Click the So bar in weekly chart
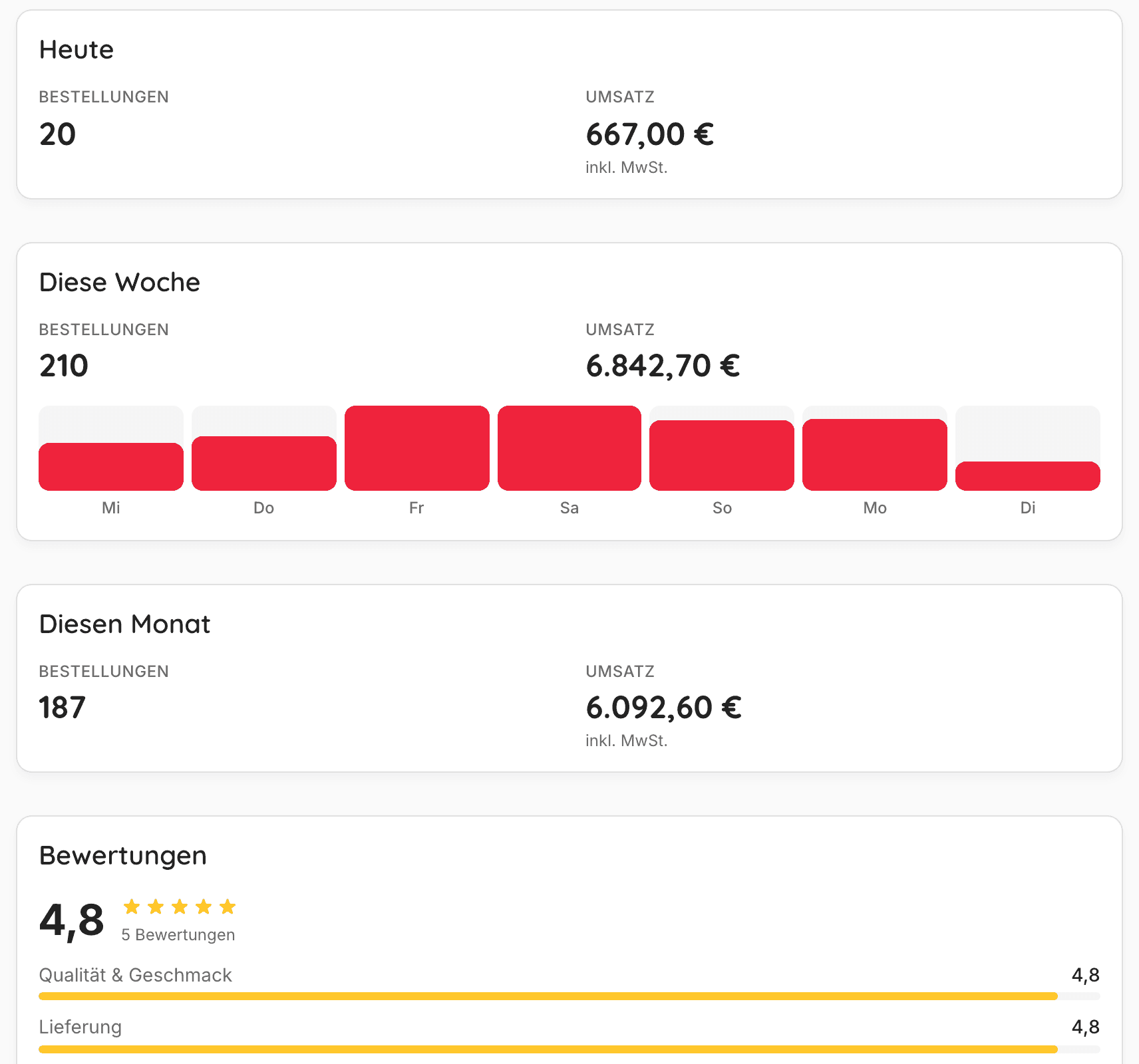1139x1064 pixels. pos(722,456)
